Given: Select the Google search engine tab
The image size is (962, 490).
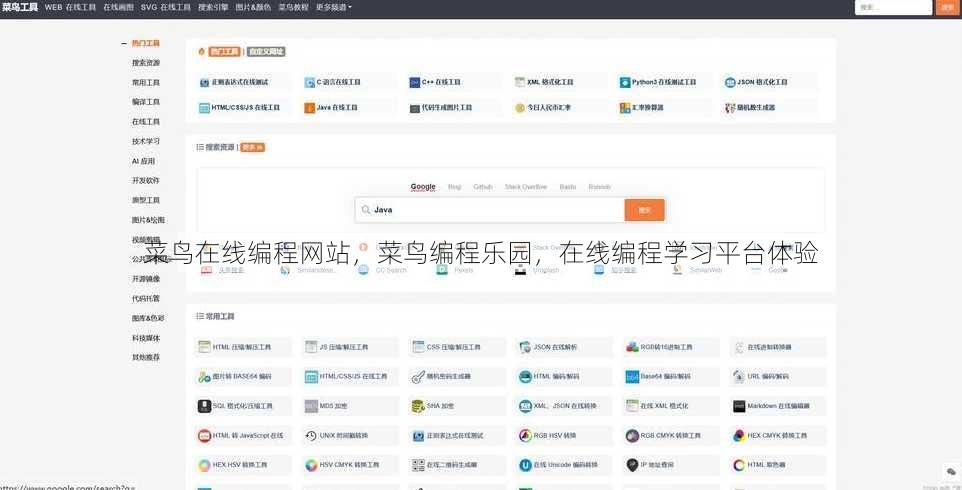Looking at the screenshot, I should point(423,187).
